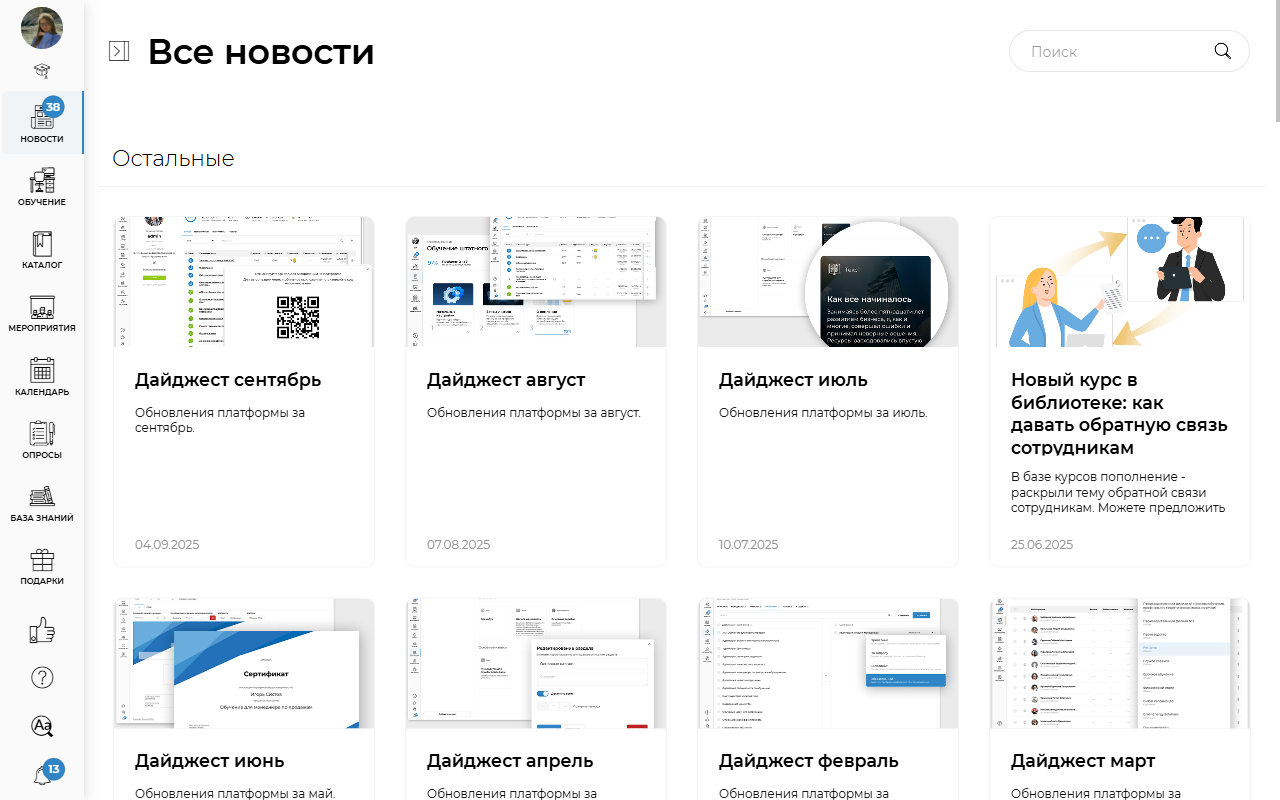This screenshot has height=800, width=1280.
Task: Click the date 04.09.2025
Action: [x=167, y=545]
